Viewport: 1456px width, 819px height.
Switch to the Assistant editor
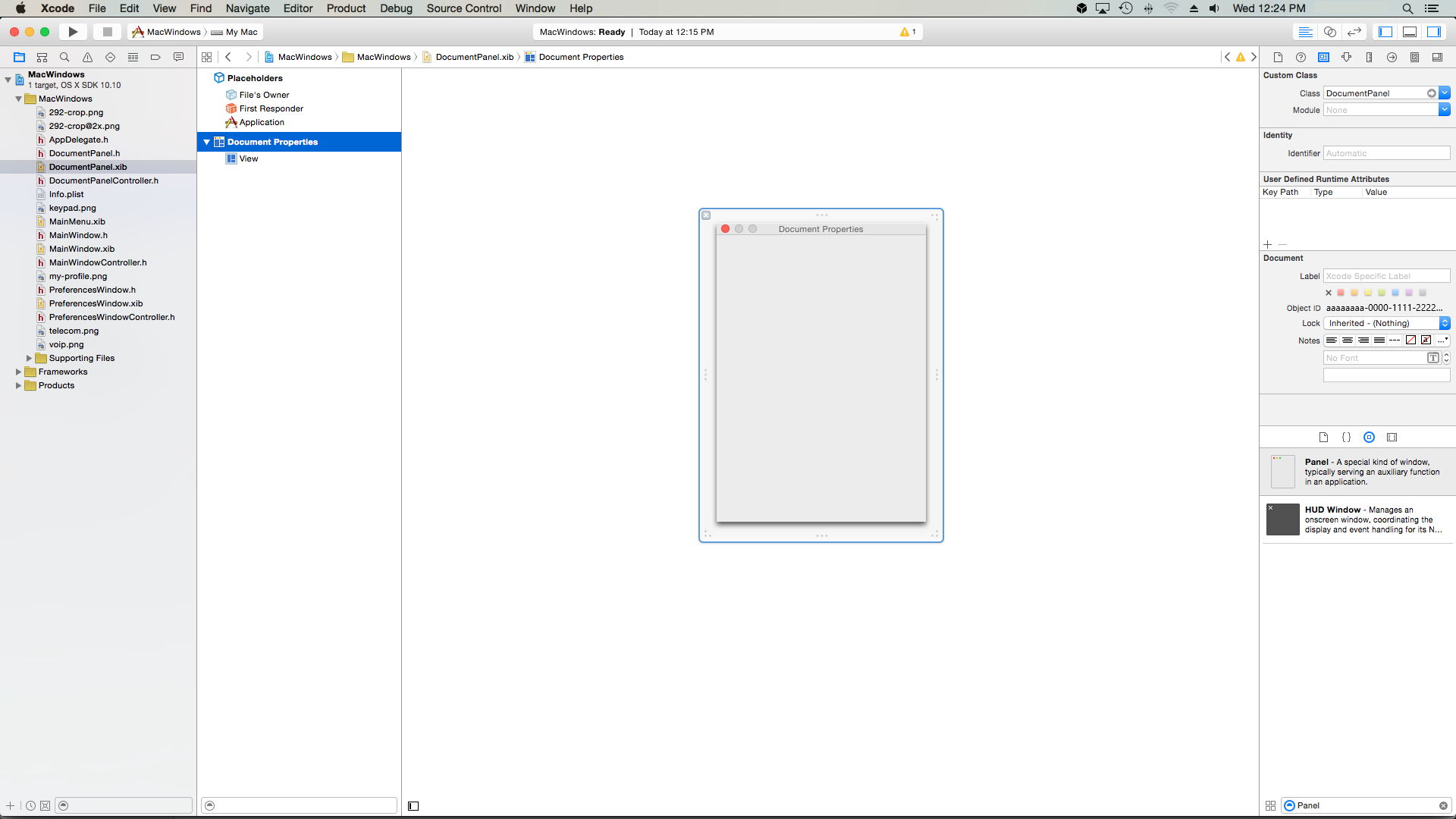click(x=1329, y=32)
